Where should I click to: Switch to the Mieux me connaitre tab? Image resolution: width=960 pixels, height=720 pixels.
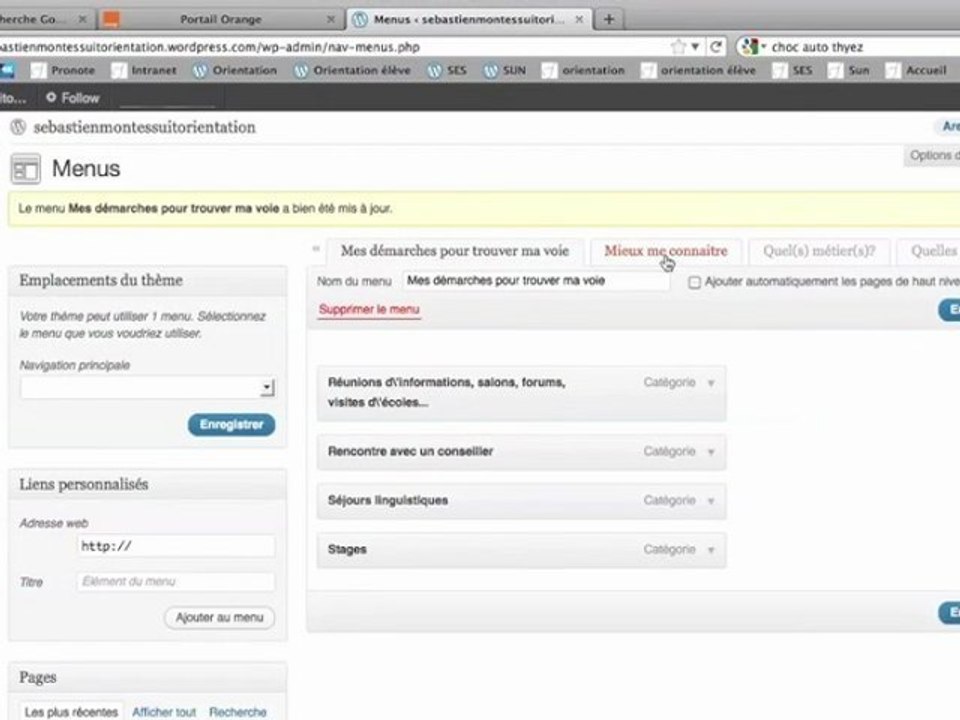(666, 251)
